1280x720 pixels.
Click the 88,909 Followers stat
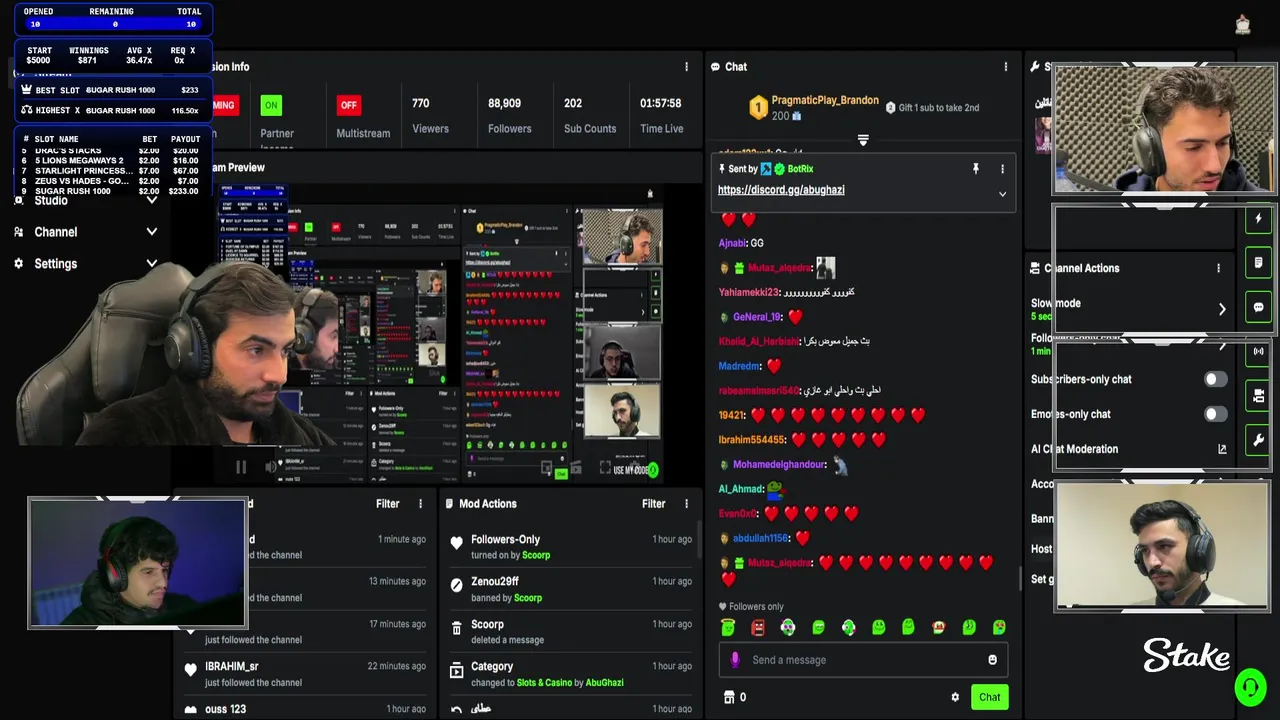tap(510, 115)
